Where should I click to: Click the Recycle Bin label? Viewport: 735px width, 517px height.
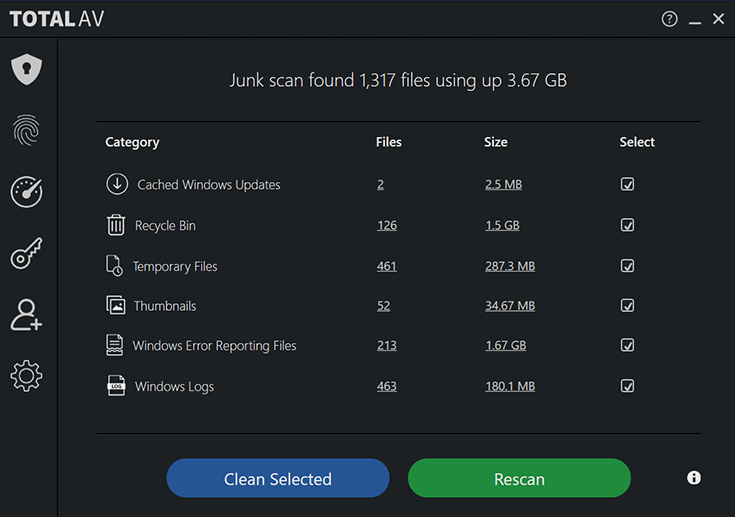tap(165, 225)
